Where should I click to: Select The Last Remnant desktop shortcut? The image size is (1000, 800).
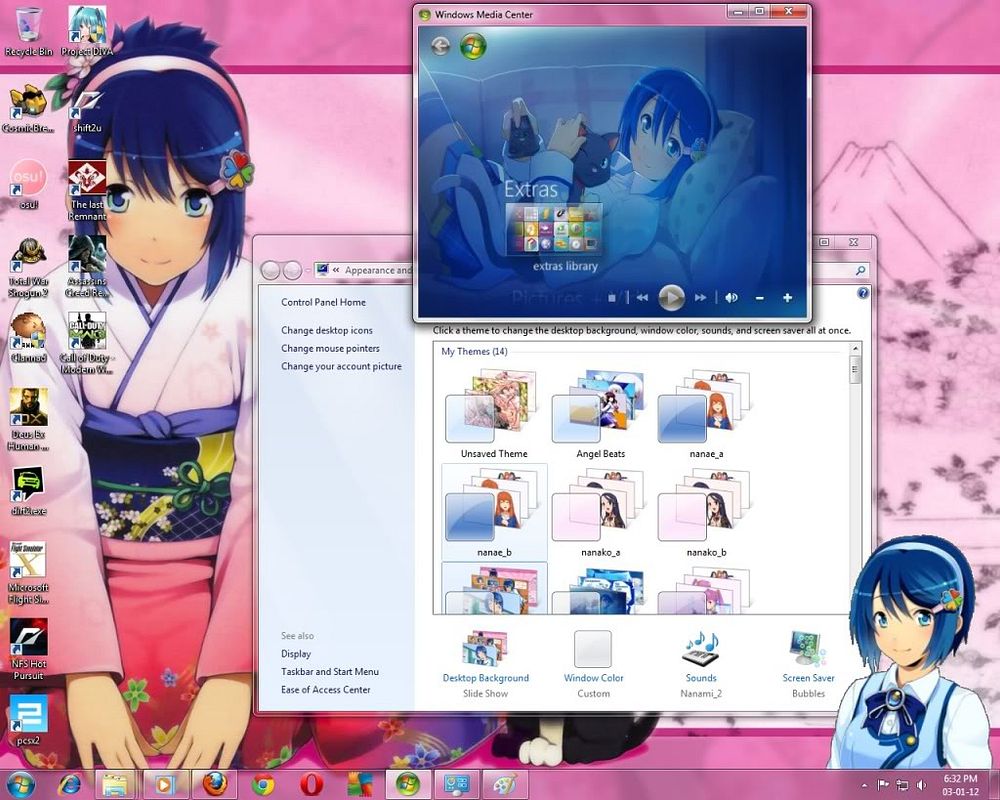[87, 190]
